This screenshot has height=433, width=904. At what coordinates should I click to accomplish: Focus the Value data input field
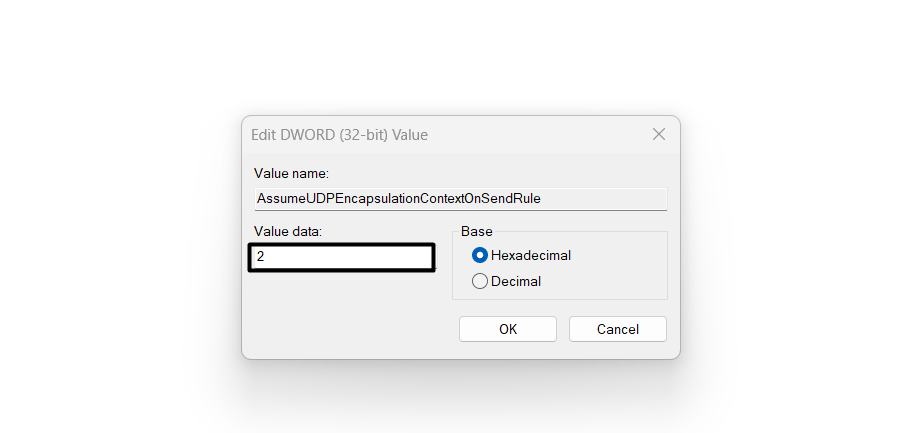pos(340,257)
